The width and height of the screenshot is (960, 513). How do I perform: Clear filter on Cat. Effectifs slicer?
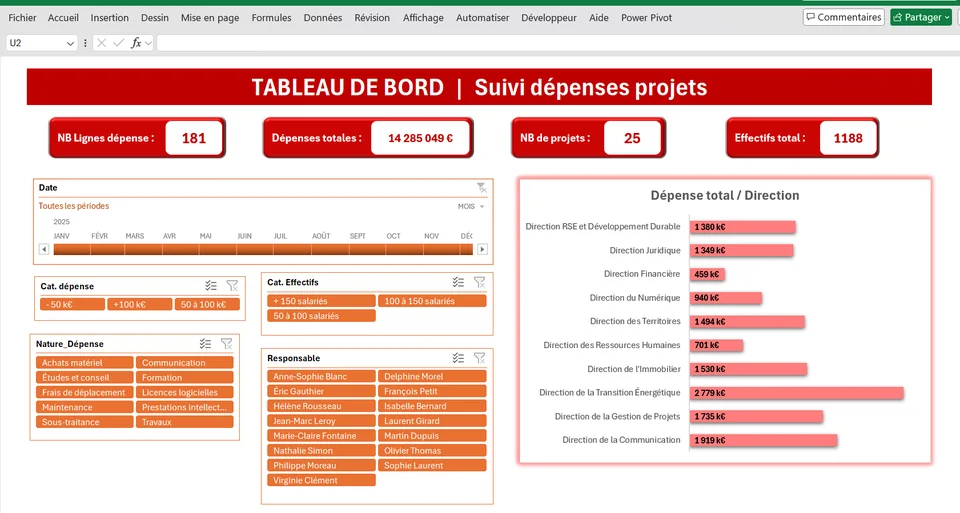479,282
